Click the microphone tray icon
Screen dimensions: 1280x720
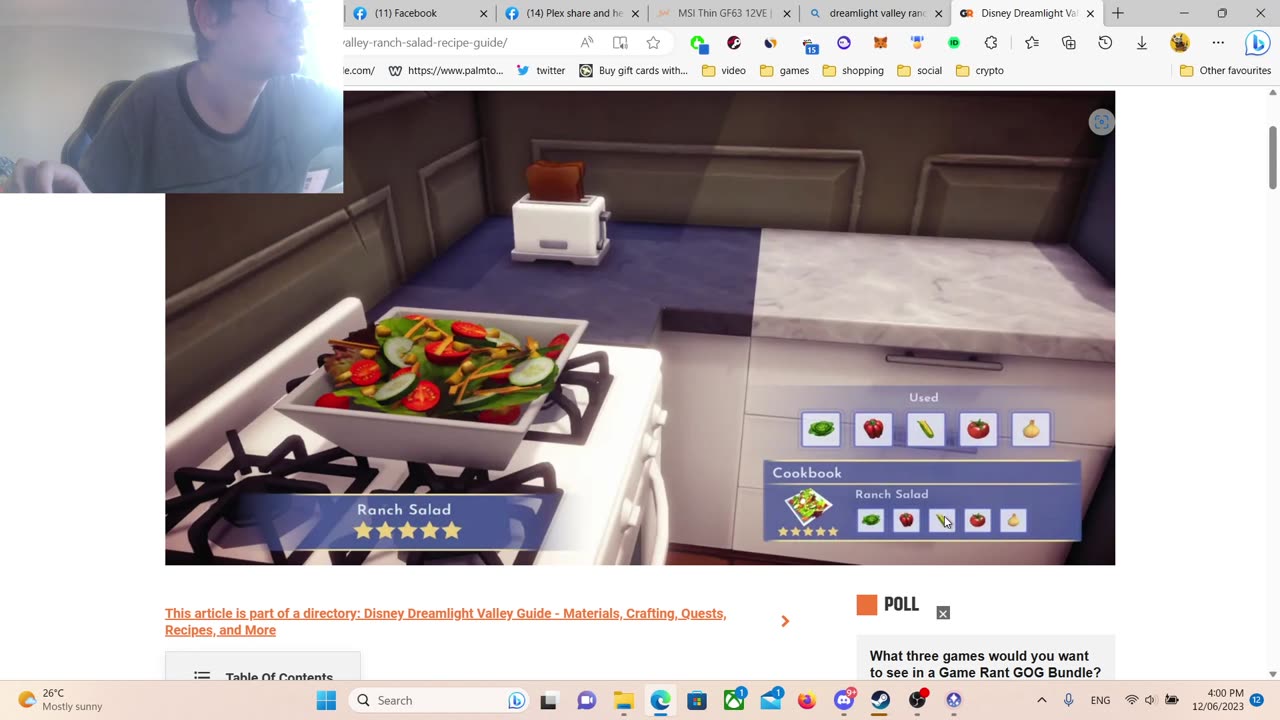[1069, 700]
